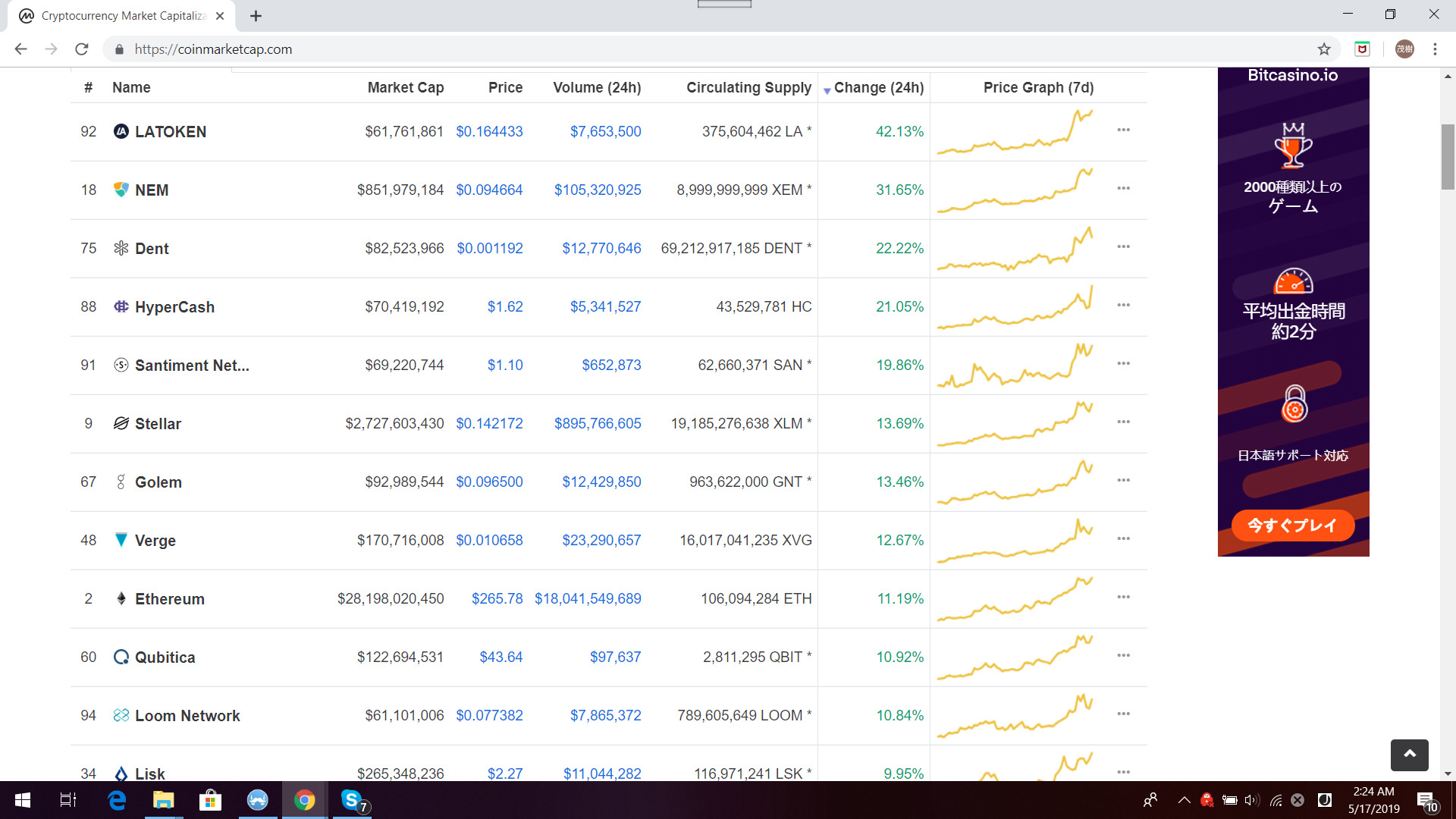Open the more options menu for HyperCash

click(1123, 306)
